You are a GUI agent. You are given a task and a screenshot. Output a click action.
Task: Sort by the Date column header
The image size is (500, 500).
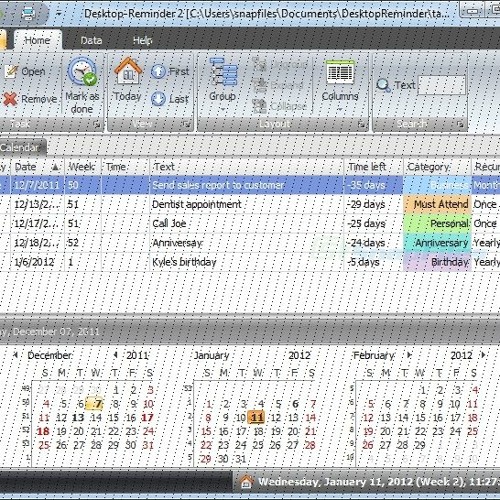tap(37, 167)
